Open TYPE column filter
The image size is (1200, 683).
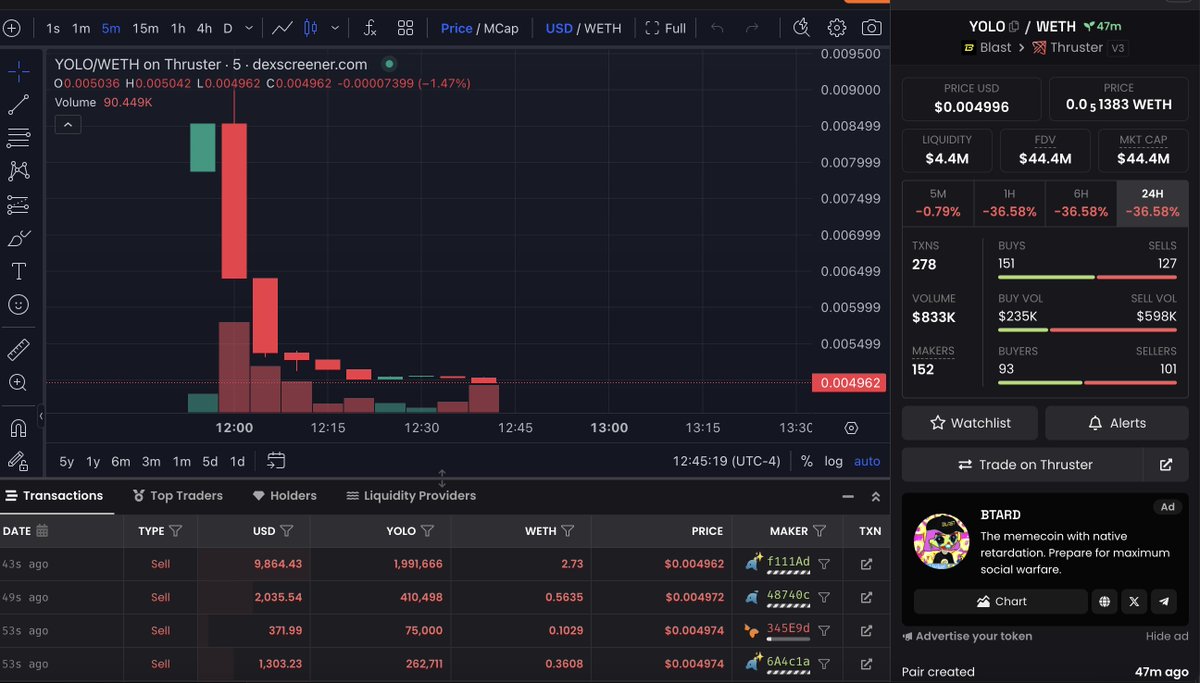coord(176,531)
